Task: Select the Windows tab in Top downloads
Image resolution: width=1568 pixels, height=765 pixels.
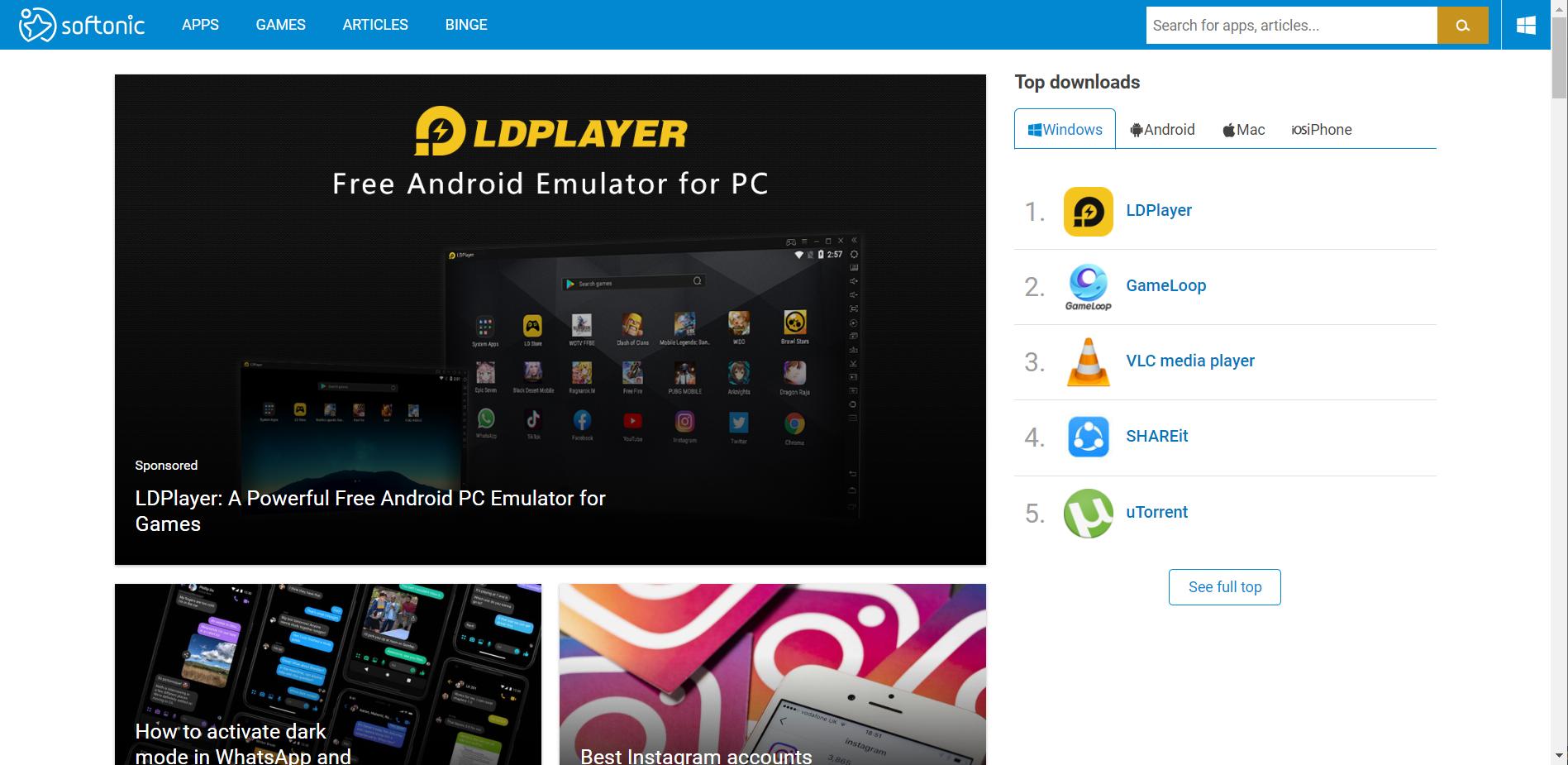Action: 1065,129
